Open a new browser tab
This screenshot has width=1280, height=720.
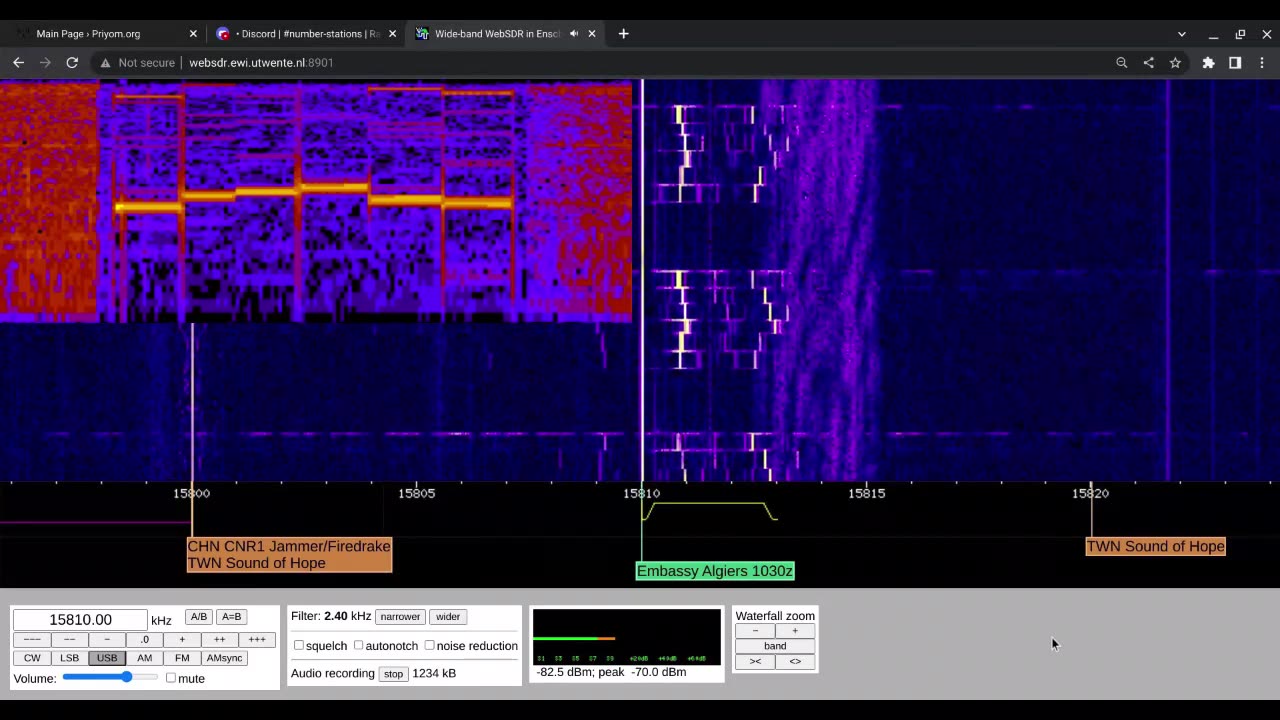click(x=623, y=33)
